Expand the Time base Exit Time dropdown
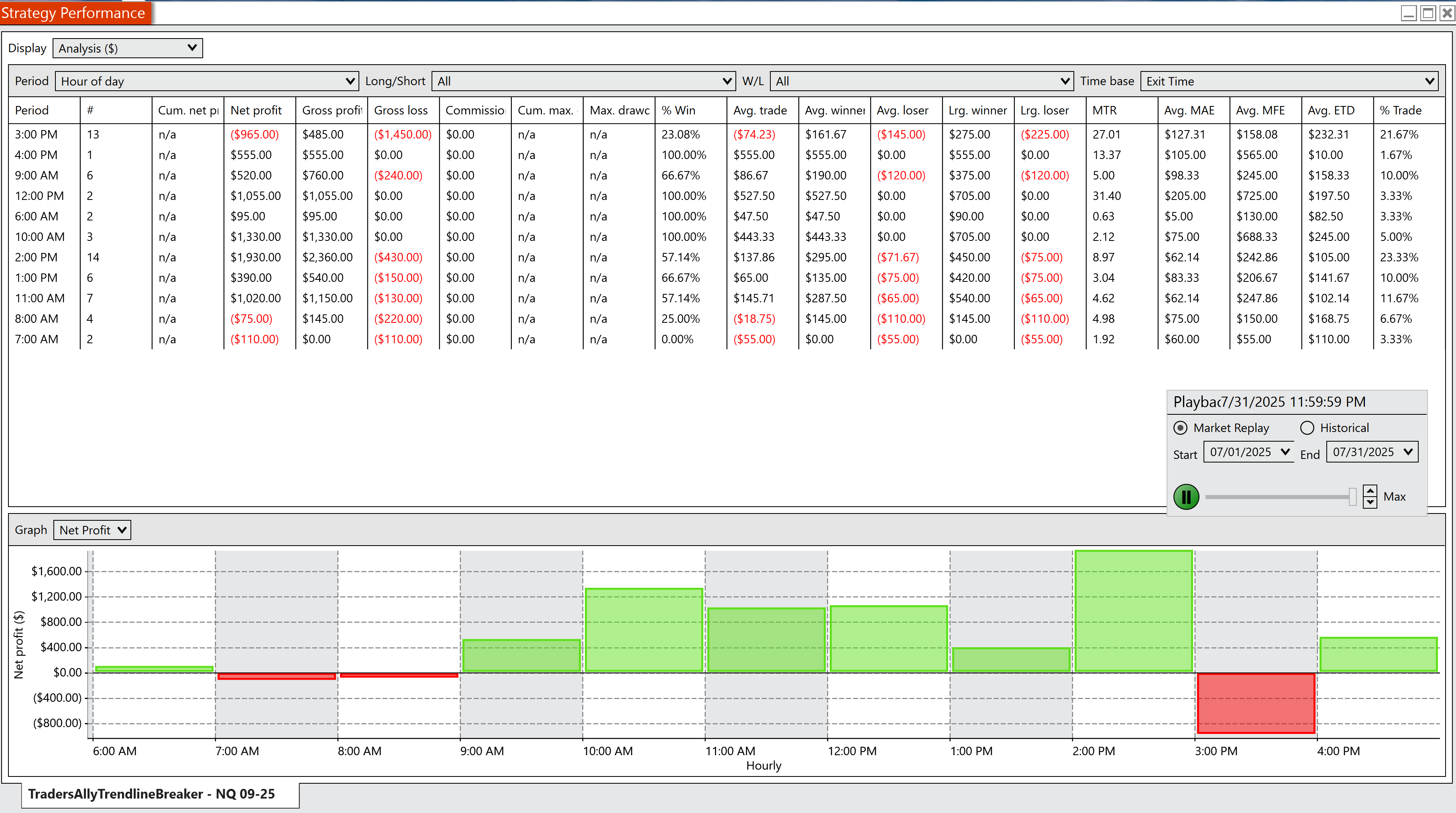Screen dimensions: 1456x813 click(x=1289, y=81)
